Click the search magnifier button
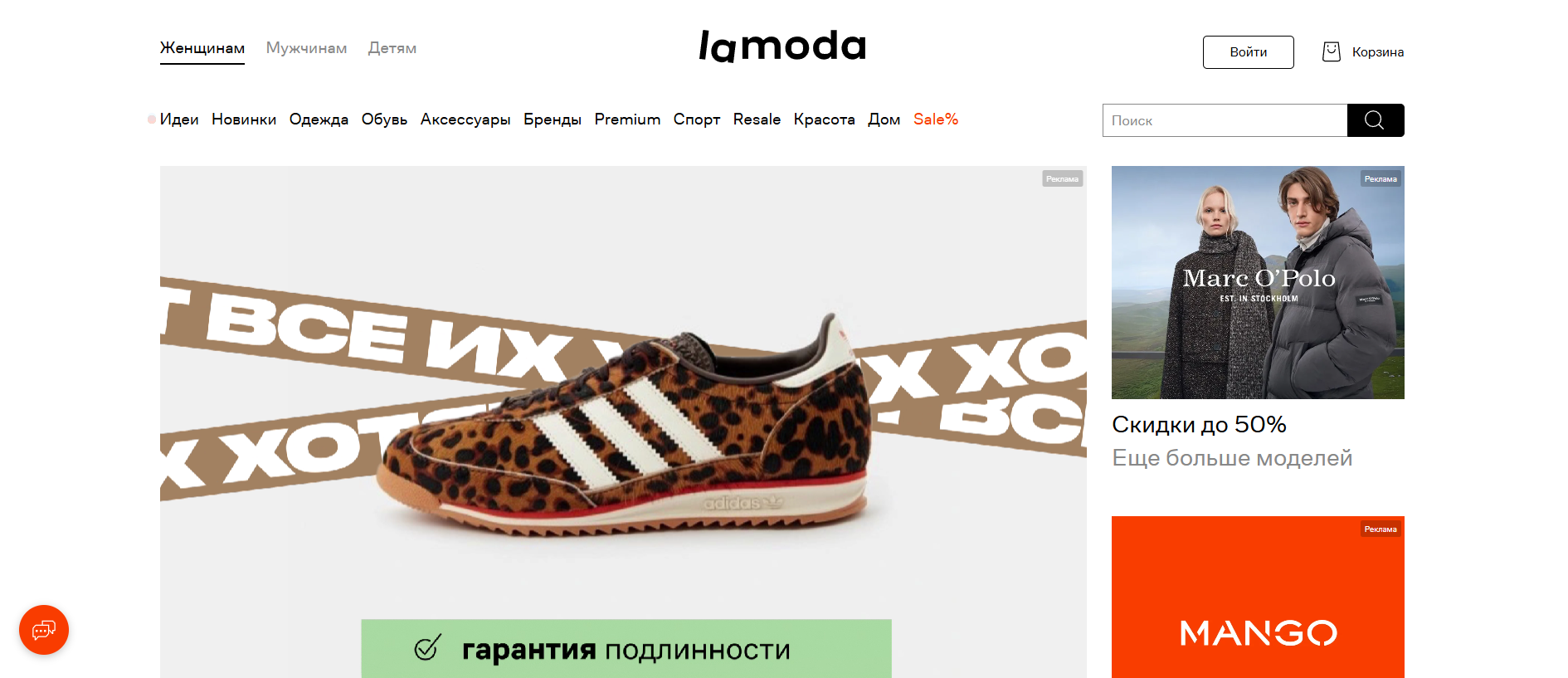 point(1375,120)
